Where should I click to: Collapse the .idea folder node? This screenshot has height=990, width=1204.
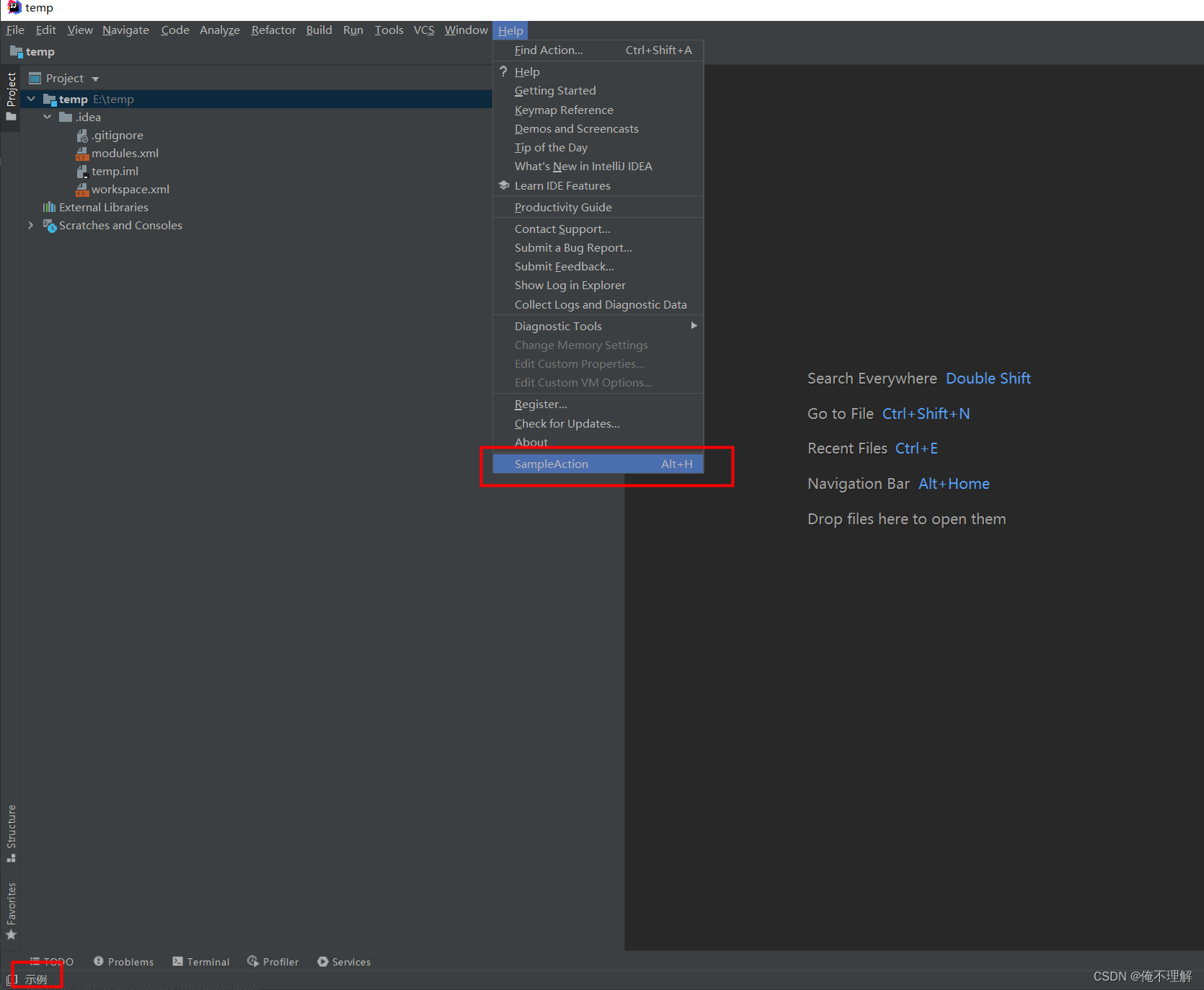48,117
